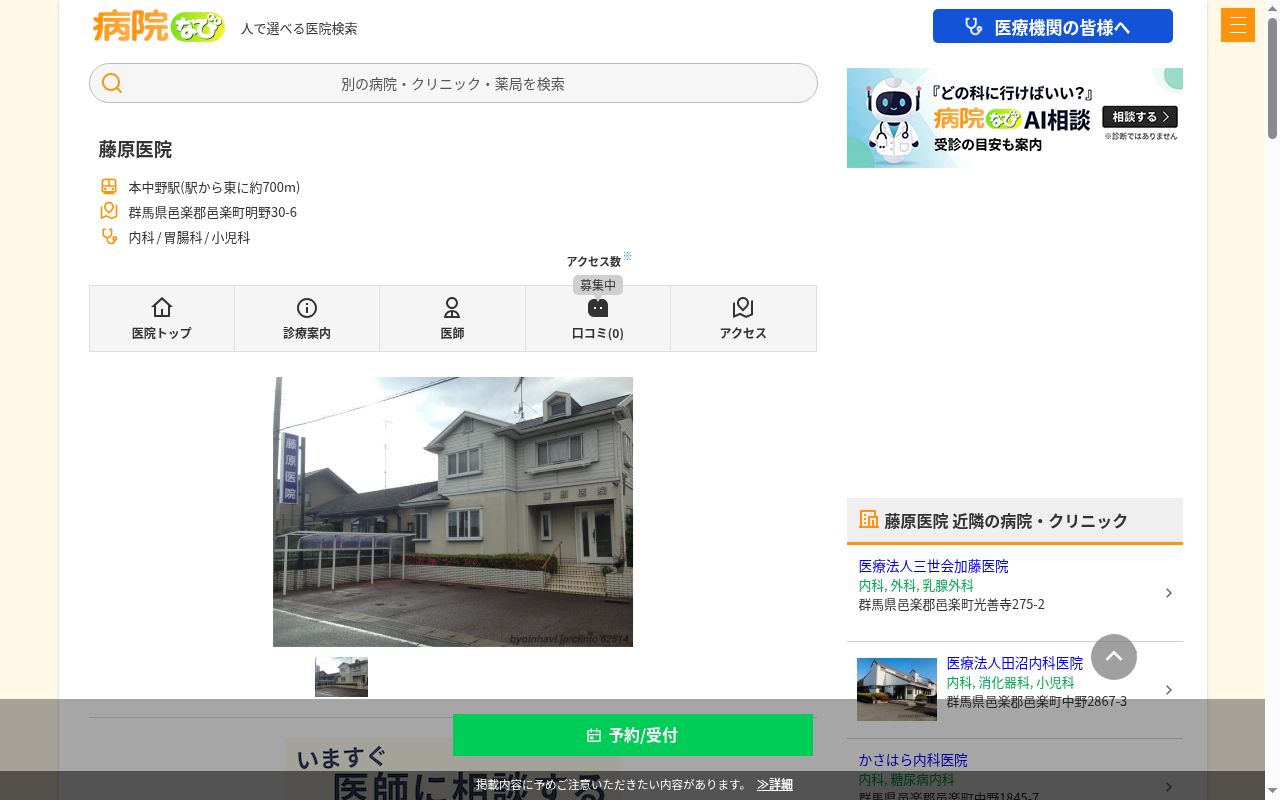Click the ※ mark beside アクセス数
Screen dimensions: 1280x800
[x=627, y=256]
